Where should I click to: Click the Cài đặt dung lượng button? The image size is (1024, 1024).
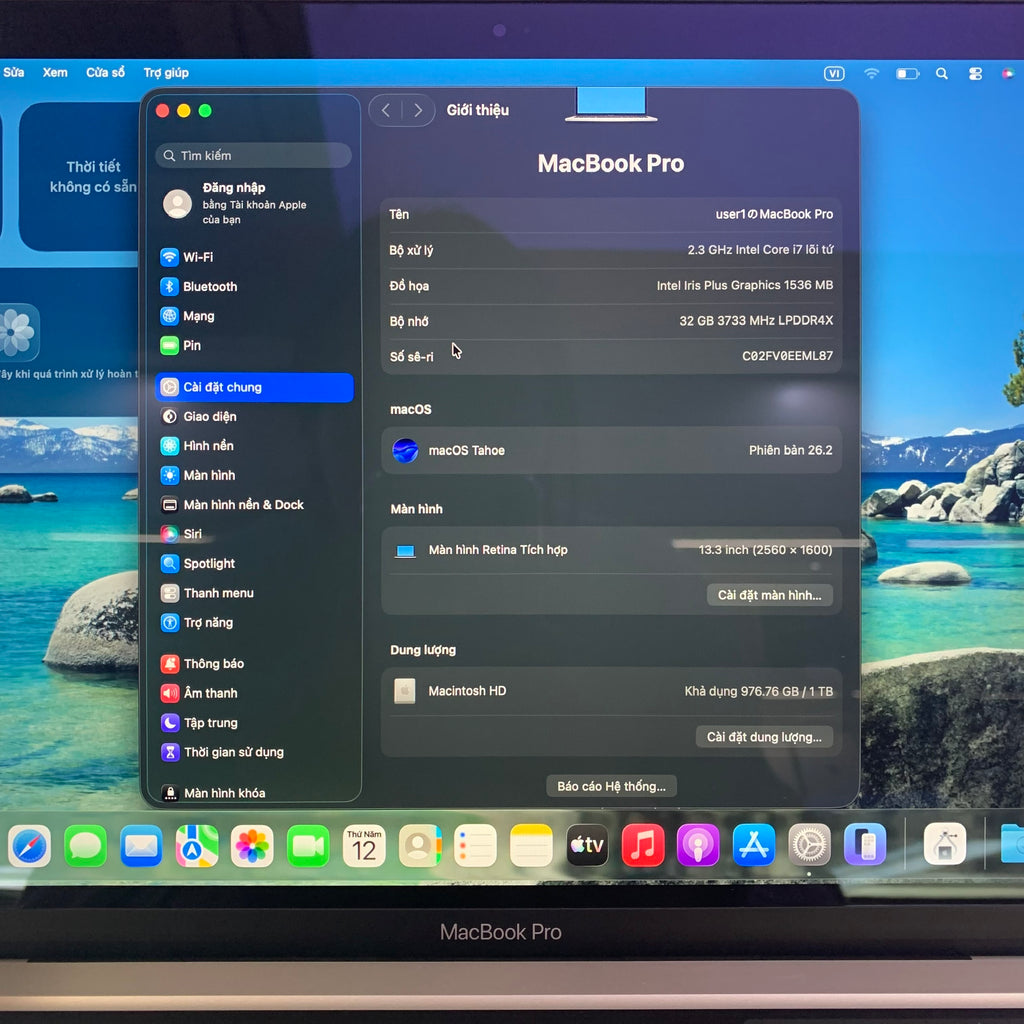[x=763, y=737]
